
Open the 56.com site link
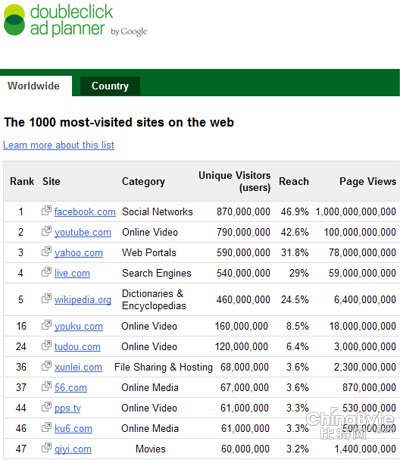(x=71, y=388)
